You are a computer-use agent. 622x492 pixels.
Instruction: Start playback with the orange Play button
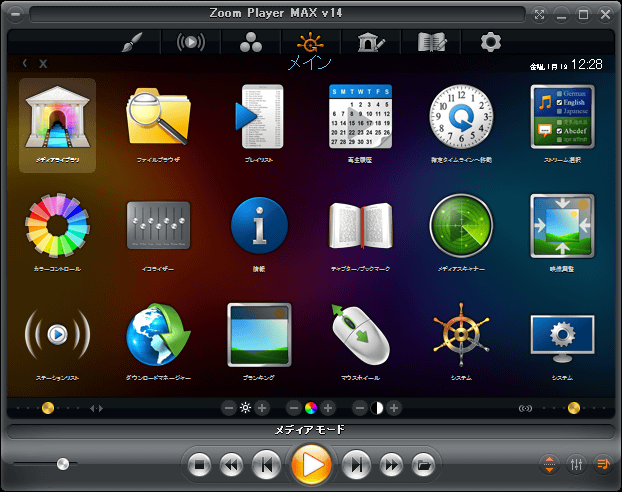point(311,465)
